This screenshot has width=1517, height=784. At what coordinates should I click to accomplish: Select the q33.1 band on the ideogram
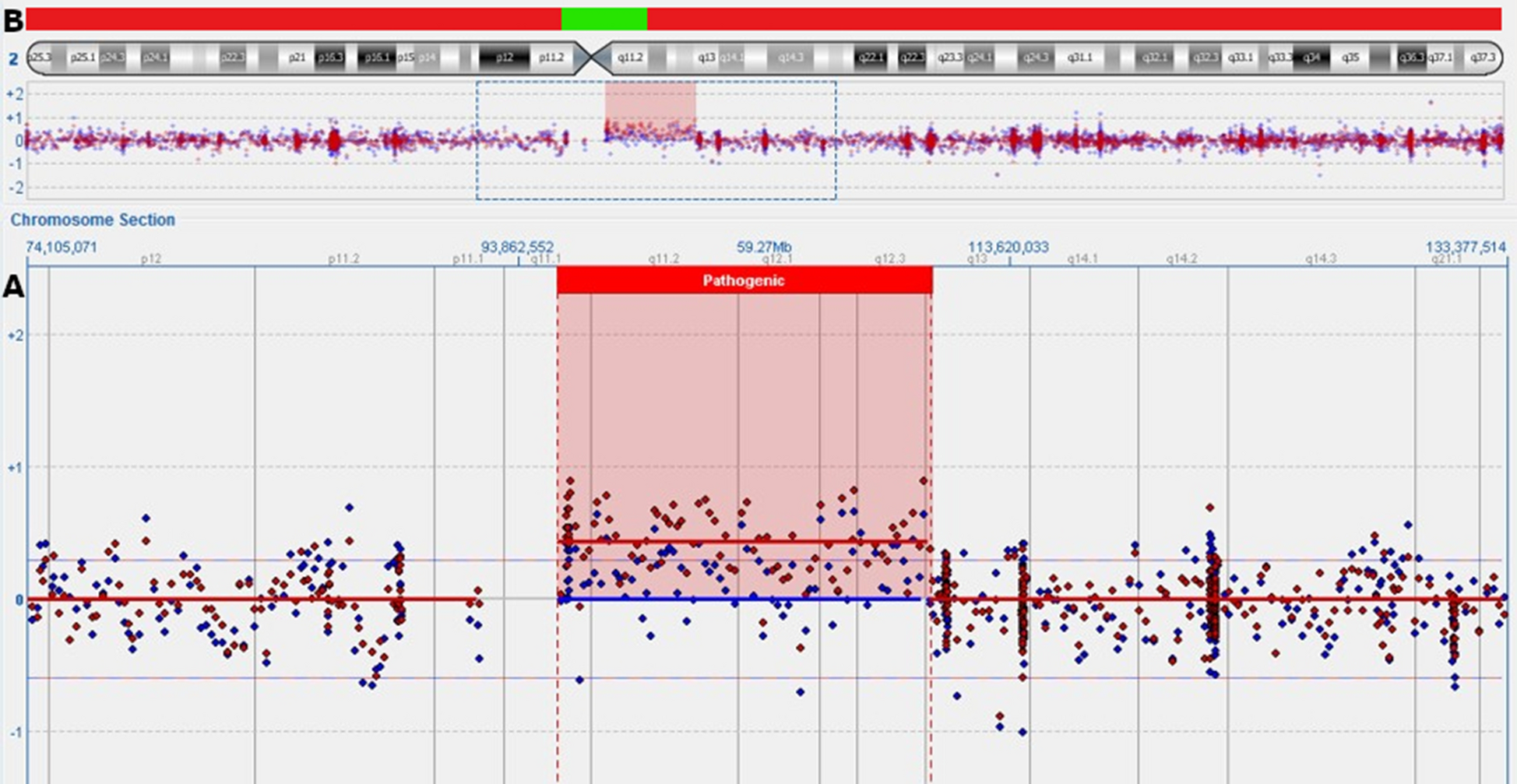coord(1240,58)
